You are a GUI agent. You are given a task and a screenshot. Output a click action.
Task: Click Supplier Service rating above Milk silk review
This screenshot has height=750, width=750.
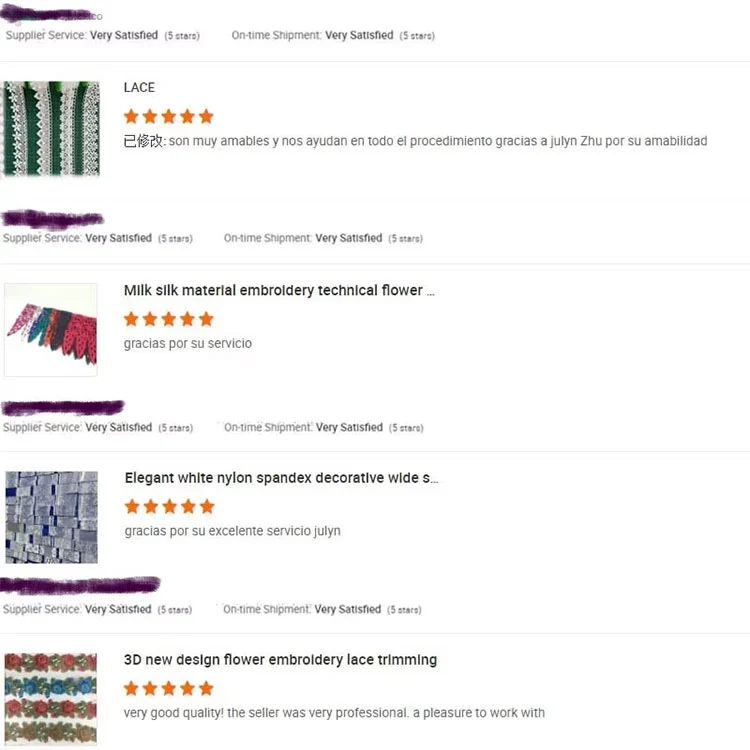click(x=97, y=238)
